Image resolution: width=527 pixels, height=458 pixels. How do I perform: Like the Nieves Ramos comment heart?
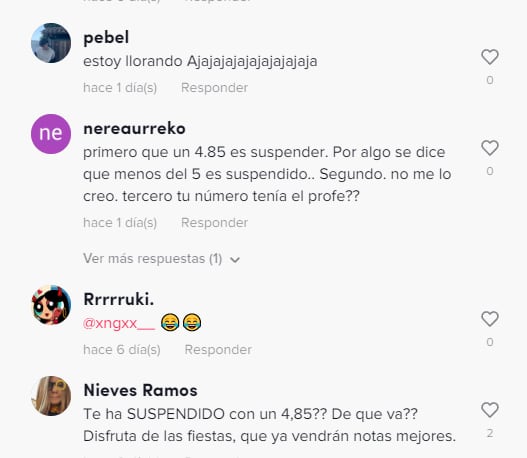[490, 410]
